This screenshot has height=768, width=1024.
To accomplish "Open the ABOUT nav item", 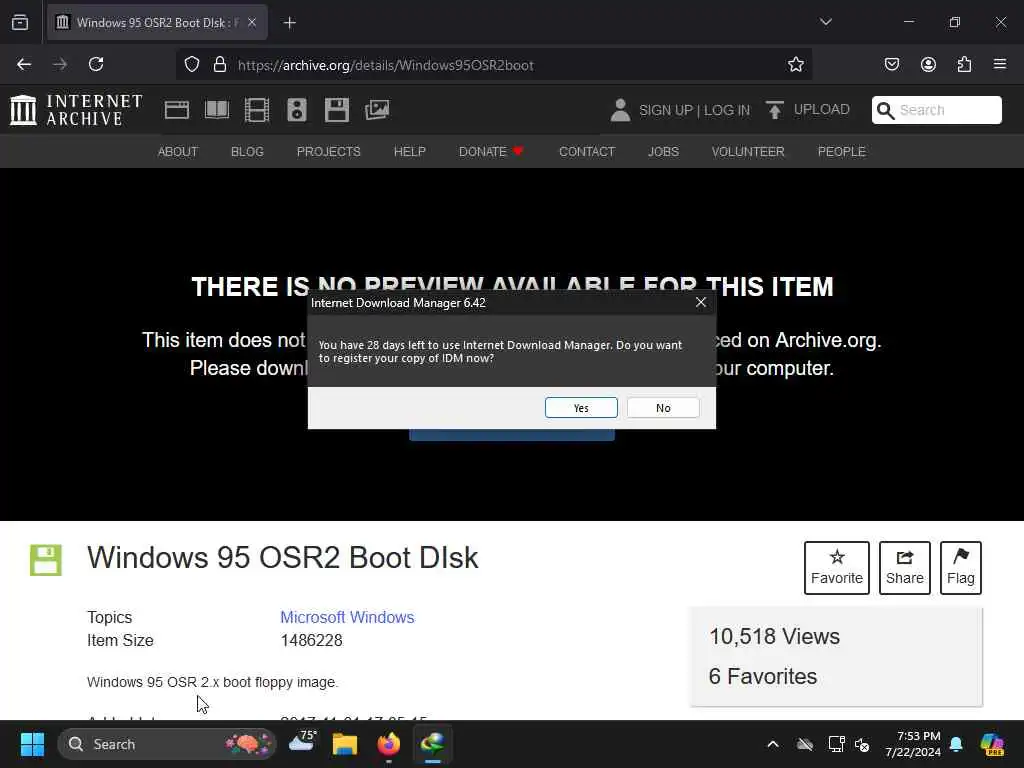I will tap(178, 152).
